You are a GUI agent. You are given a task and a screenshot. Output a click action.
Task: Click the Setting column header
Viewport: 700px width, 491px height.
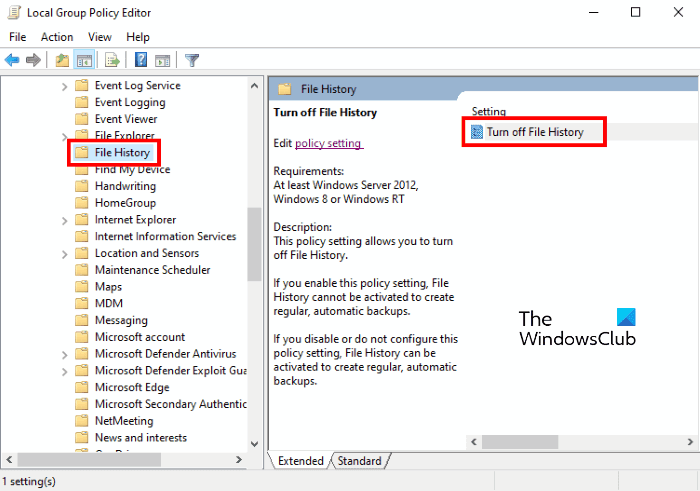489,111
